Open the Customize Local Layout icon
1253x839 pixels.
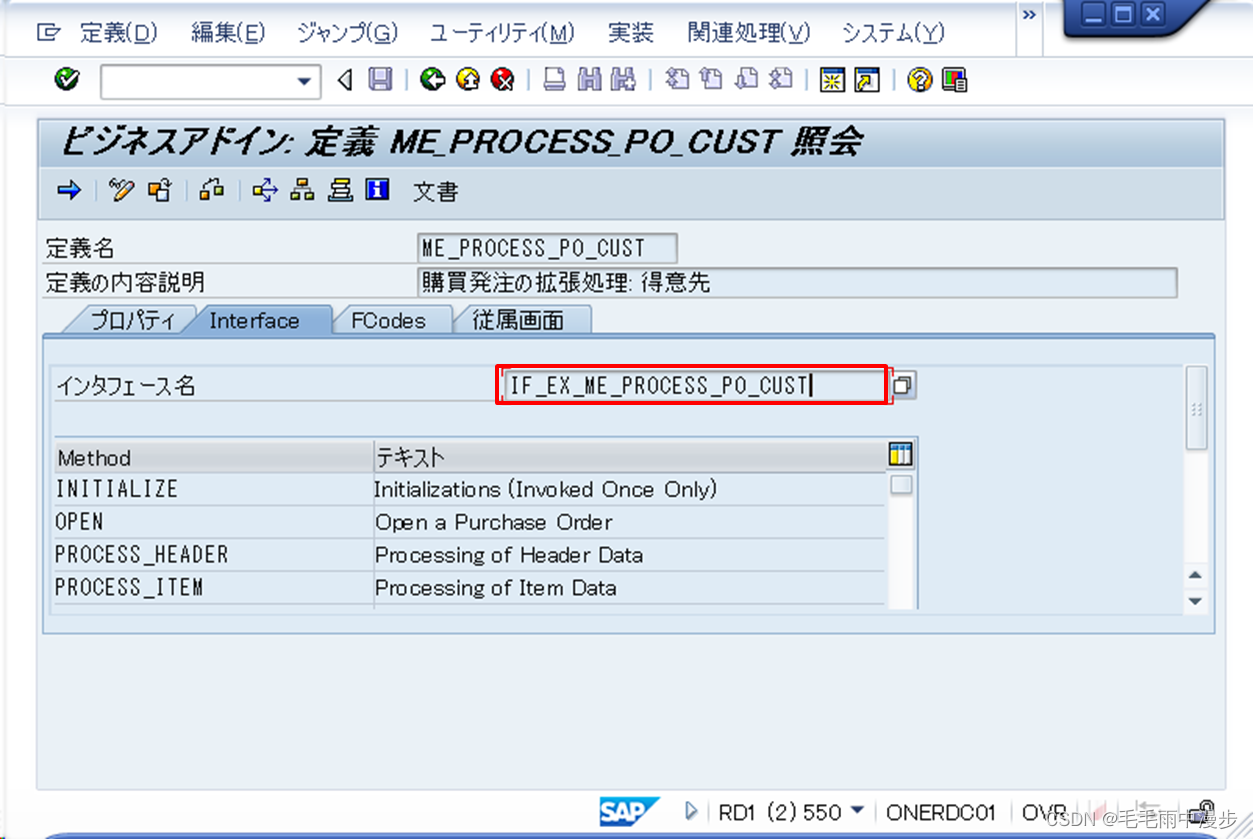(955, 80)
